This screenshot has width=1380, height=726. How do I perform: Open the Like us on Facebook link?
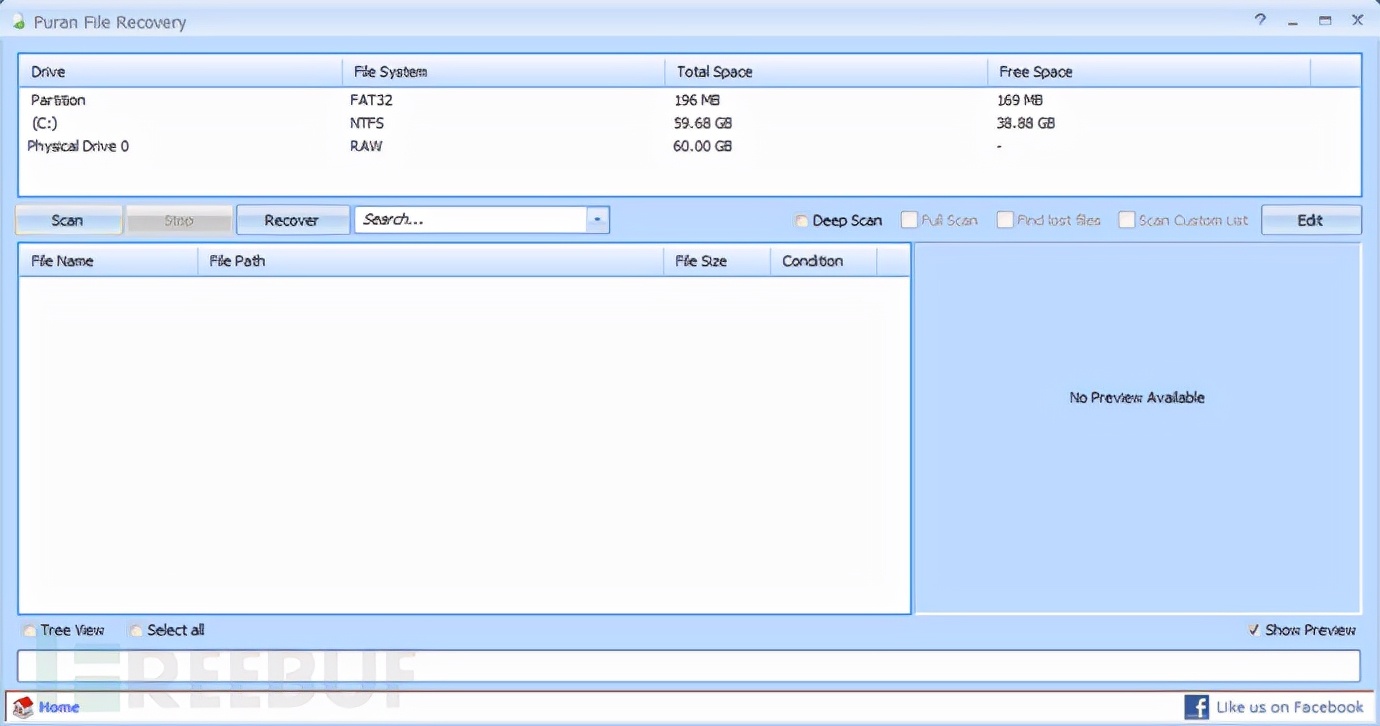pos(1289,708)
